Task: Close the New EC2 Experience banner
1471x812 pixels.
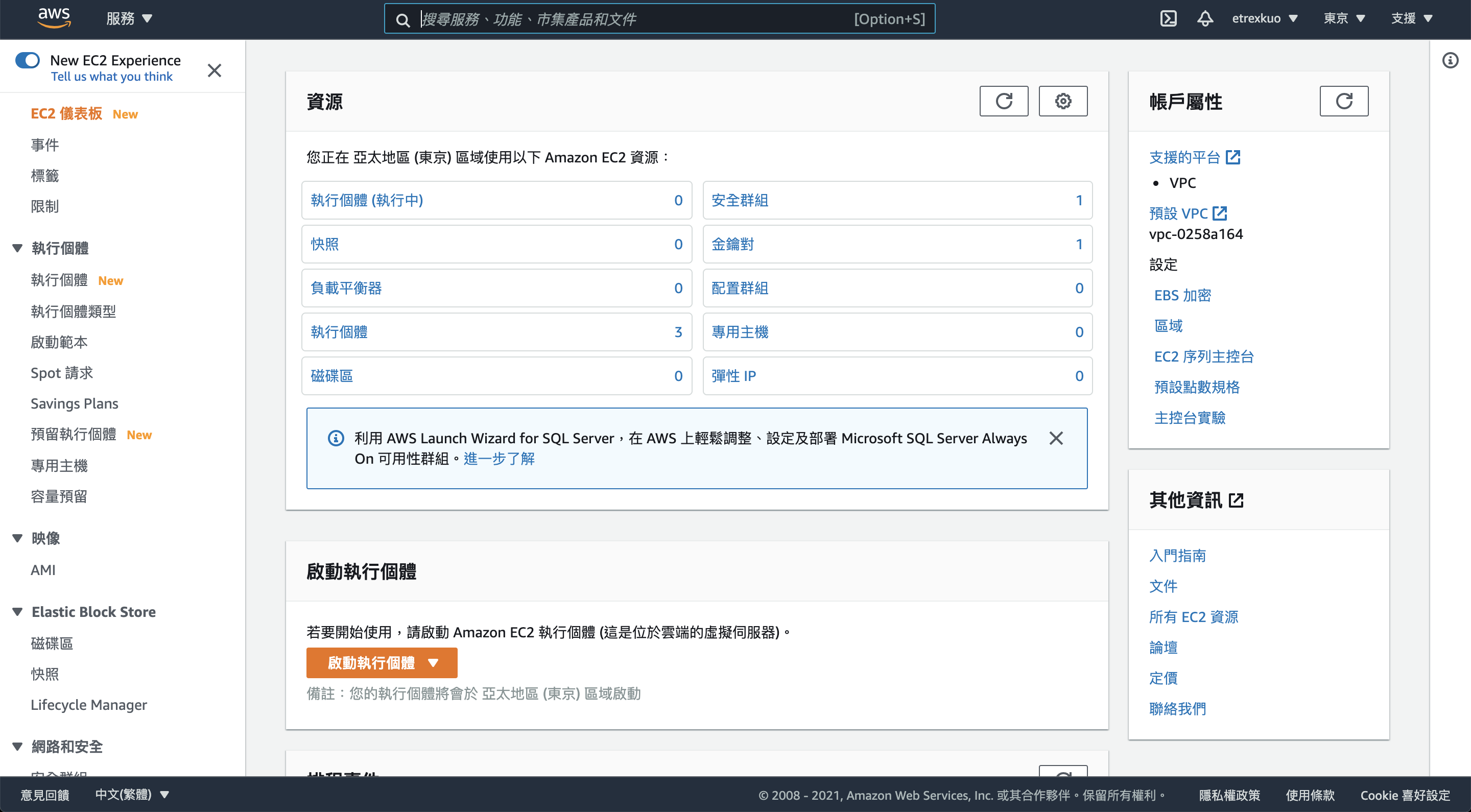Action: point(214,70)
